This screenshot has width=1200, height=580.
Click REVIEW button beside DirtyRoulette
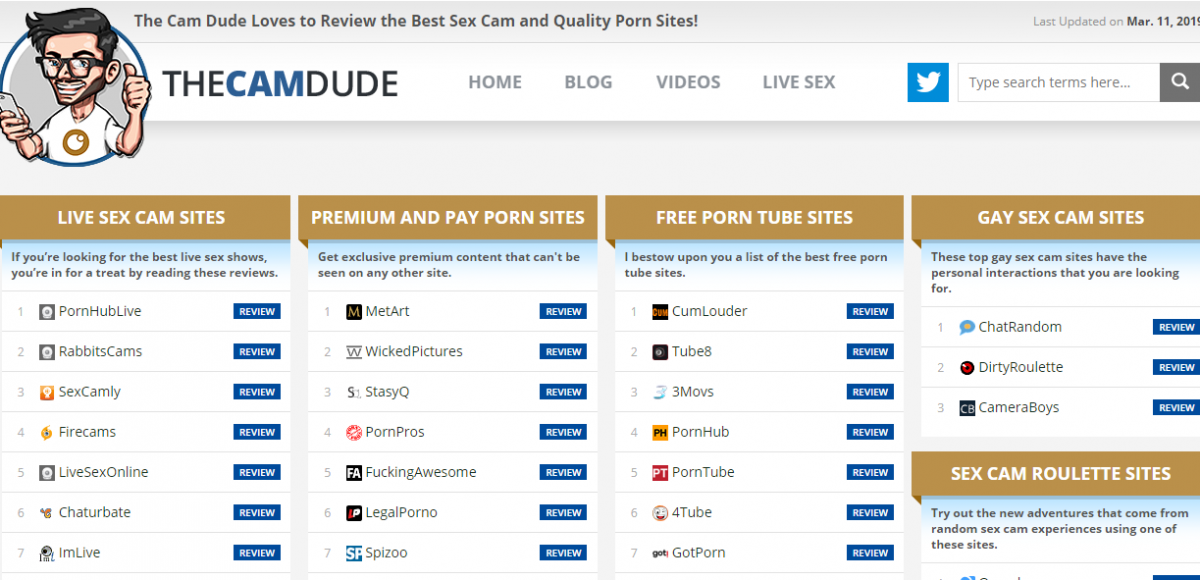click(x=1176, y=367)
